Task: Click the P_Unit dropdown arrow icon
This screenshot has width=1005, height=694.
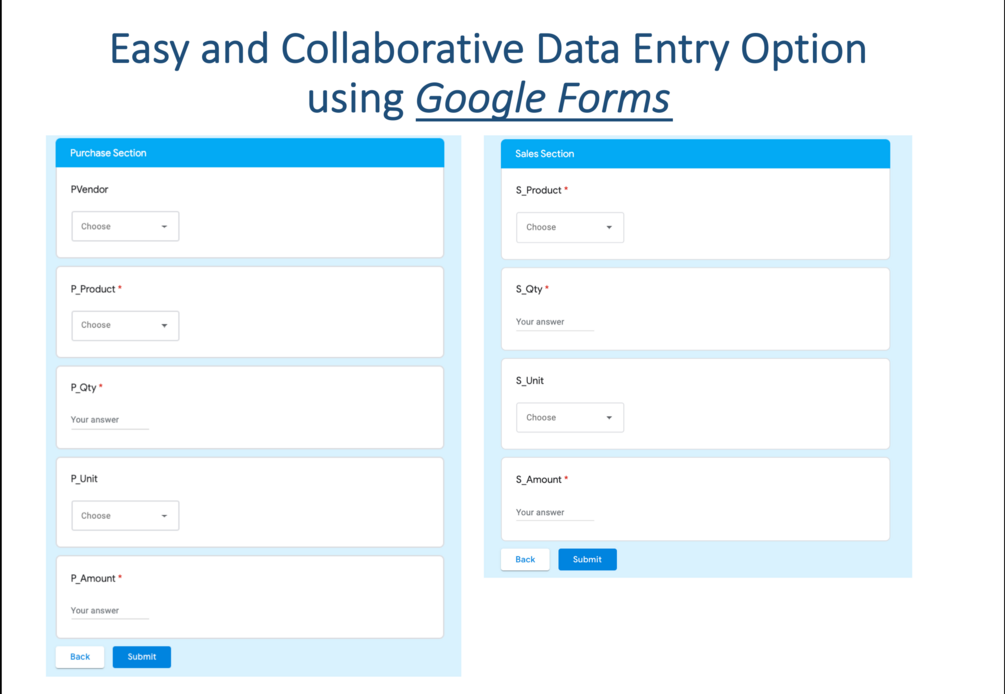Action: click(x=164, y=516)
